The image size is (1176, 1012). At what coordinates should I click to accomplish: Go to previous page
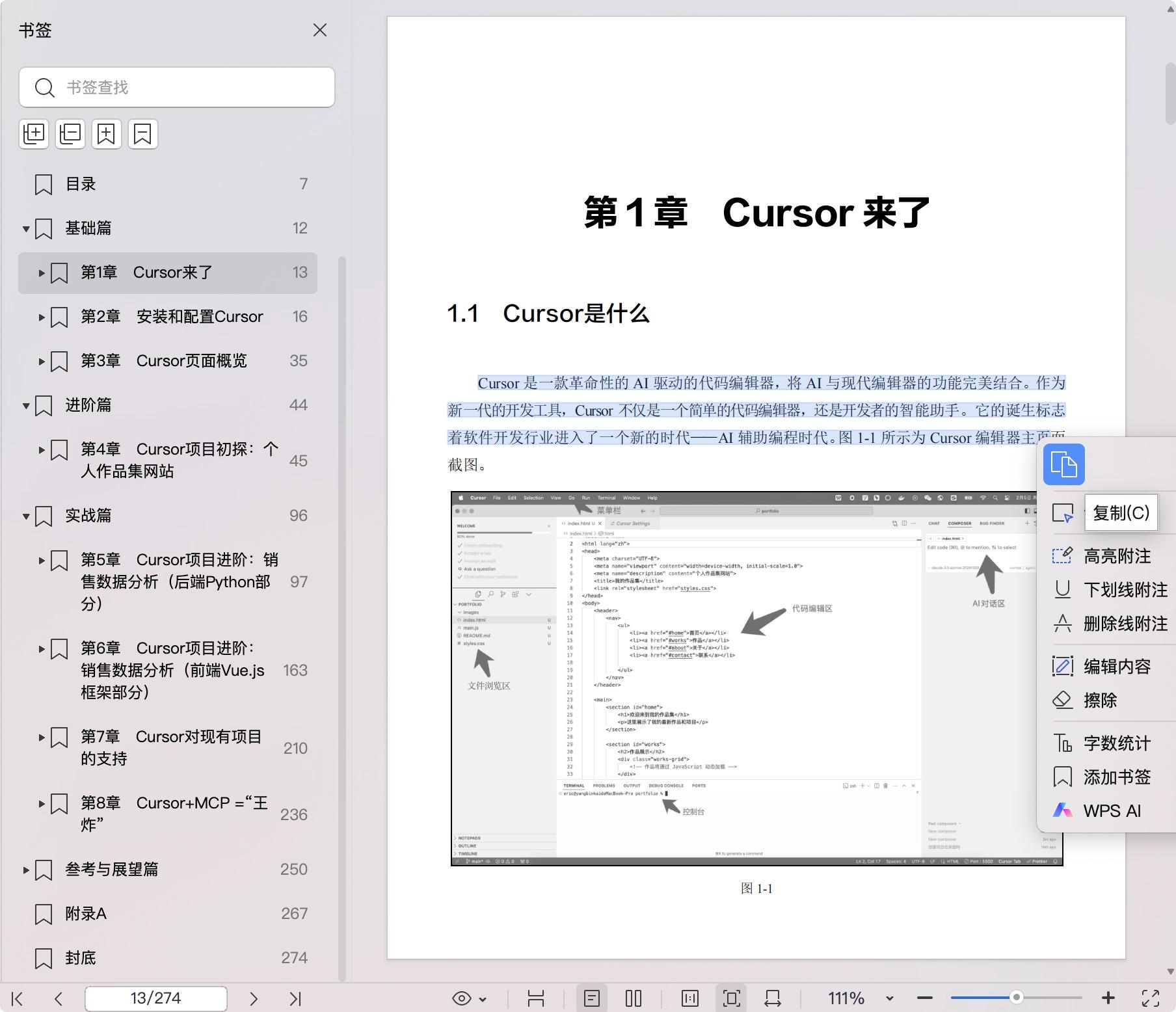pyautogui.click(x=59, y=998)
